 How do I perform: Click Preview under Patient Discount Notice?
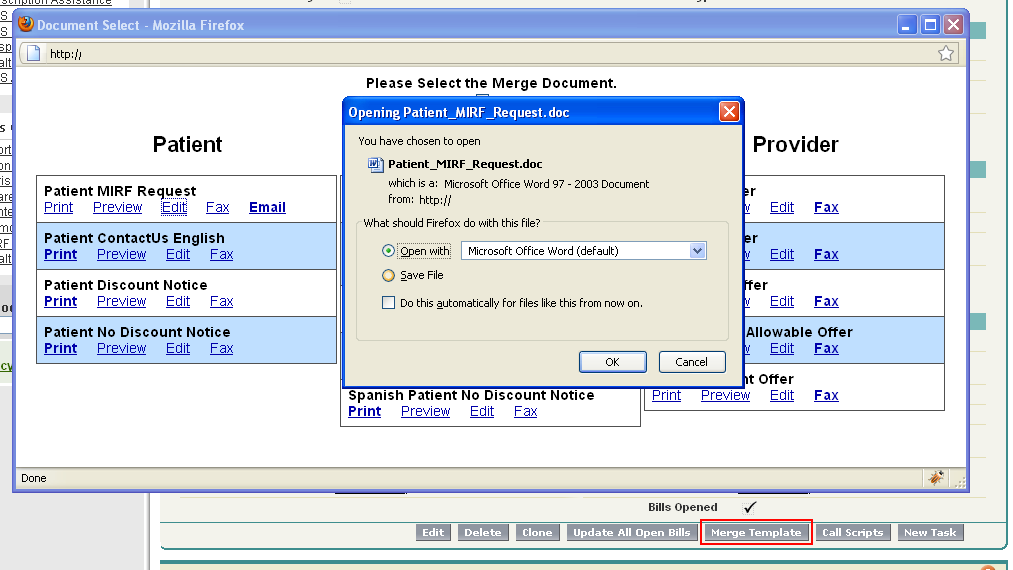pyautogui.click(x=121, y=302)
